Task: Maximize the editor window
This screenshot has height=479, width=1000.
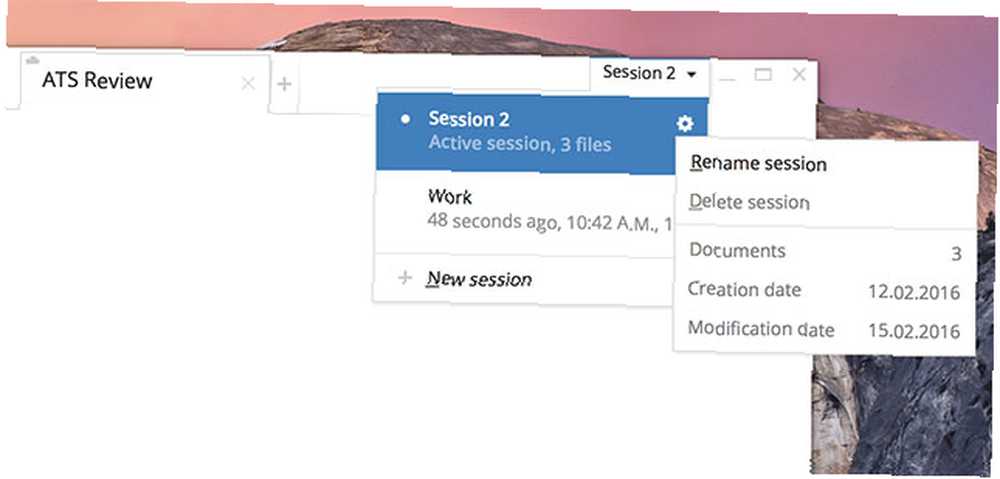Action: [763, 75]
